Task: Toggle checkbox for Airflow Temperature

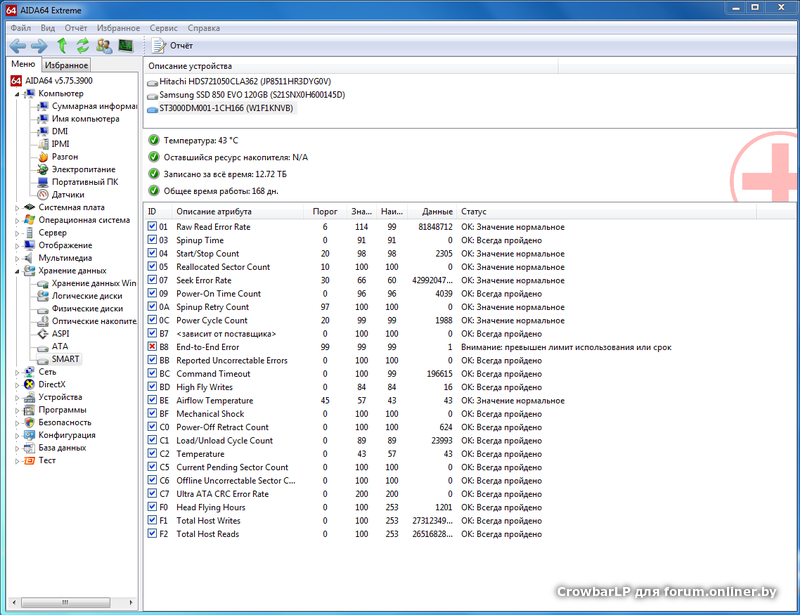Action: tap(152, 400)
